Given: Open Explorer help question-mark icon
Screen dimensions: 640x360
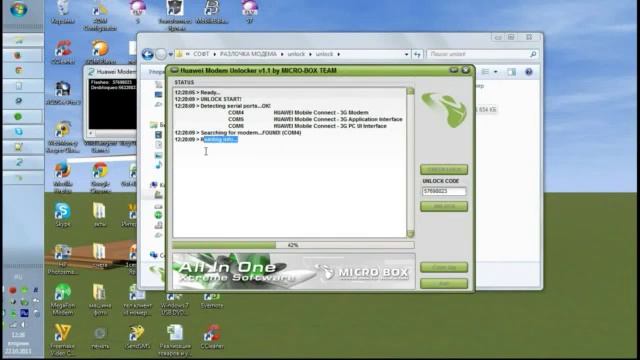Looking at the screenshot, I should pos(529,72).
